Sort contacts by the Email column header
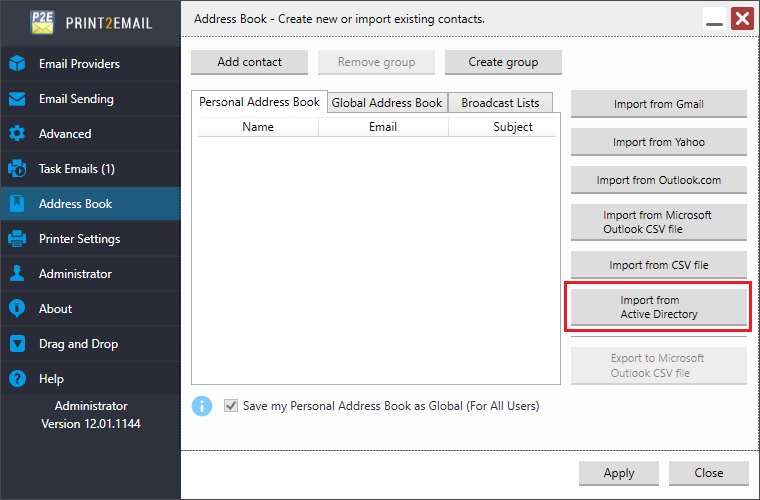Image resolution: width=760 pixels, height=500 pixels. click(x=383, y=127)
